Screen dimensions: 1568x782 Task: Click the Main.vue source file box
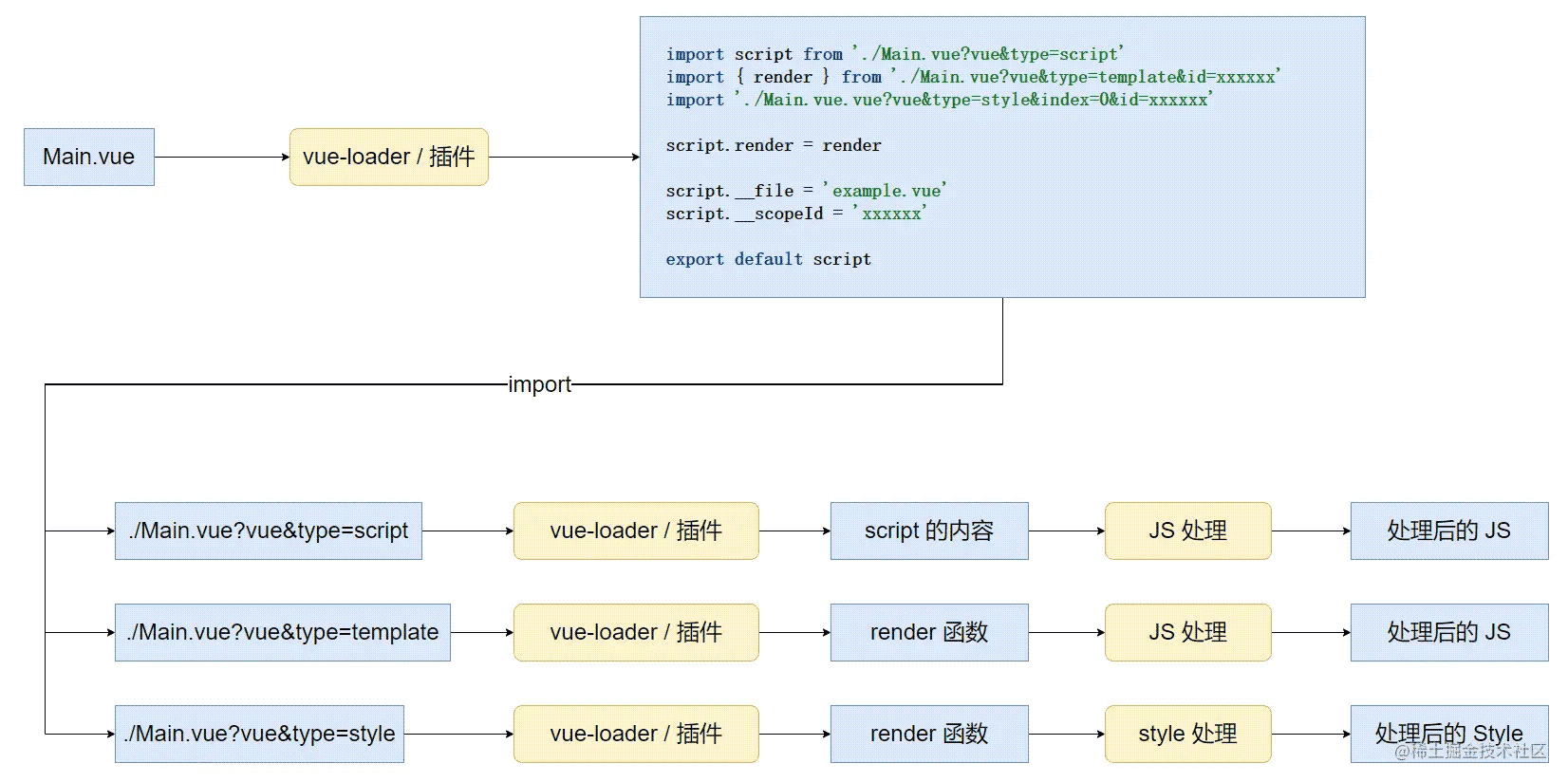point(89,157)
